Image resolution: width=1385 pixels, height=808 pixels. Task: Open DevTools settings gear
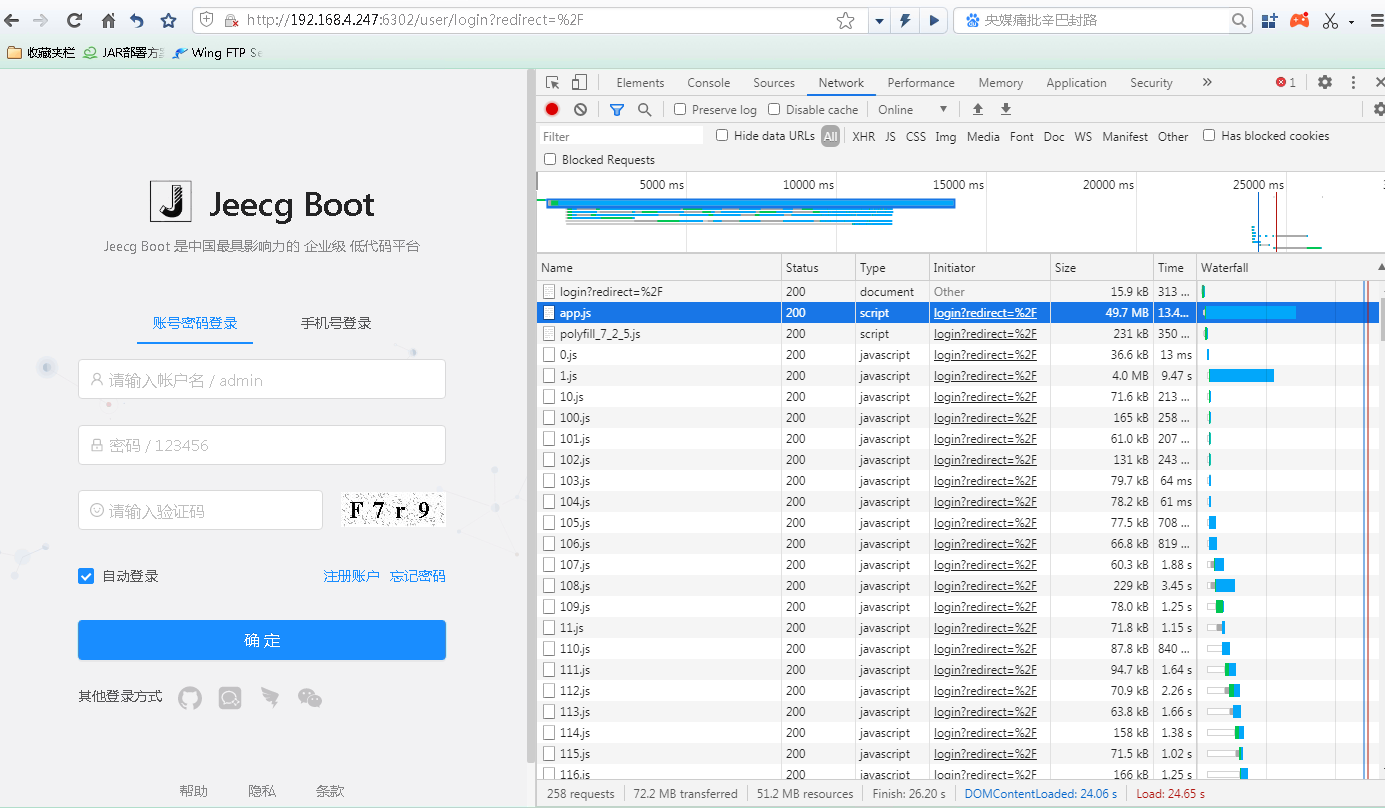point(1325,83)
